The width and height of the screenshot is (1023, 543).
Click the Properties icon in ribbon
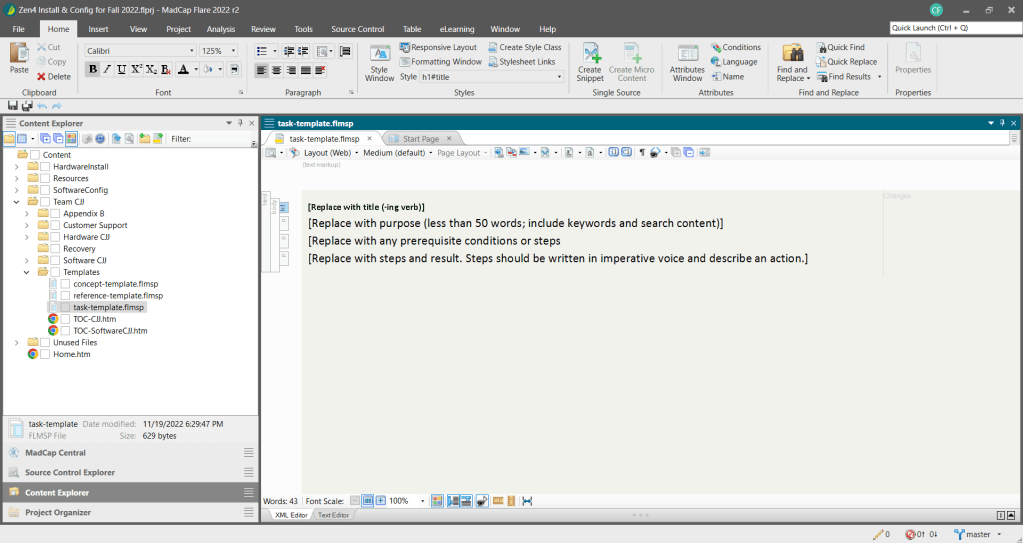pos(913,60)
